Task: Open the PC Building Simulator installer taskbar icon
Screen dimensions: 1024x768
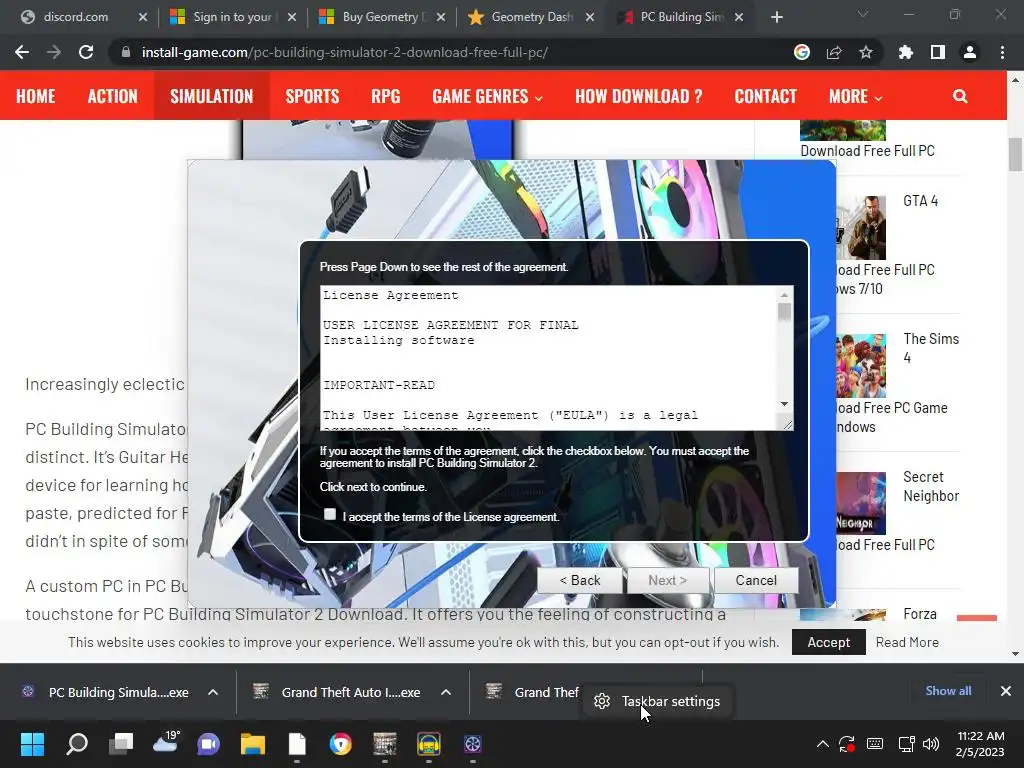Action: tap(473, 744)
